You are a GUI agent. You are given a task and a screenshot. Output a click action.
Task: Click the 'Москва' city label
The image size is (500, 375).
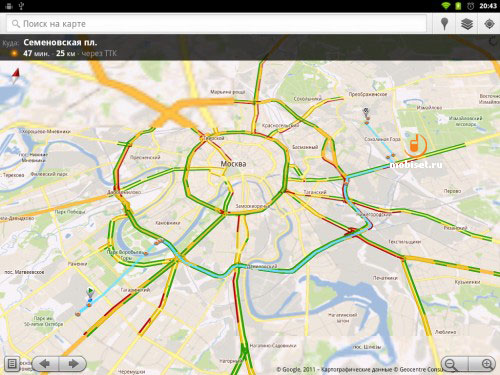pos(233,164)
